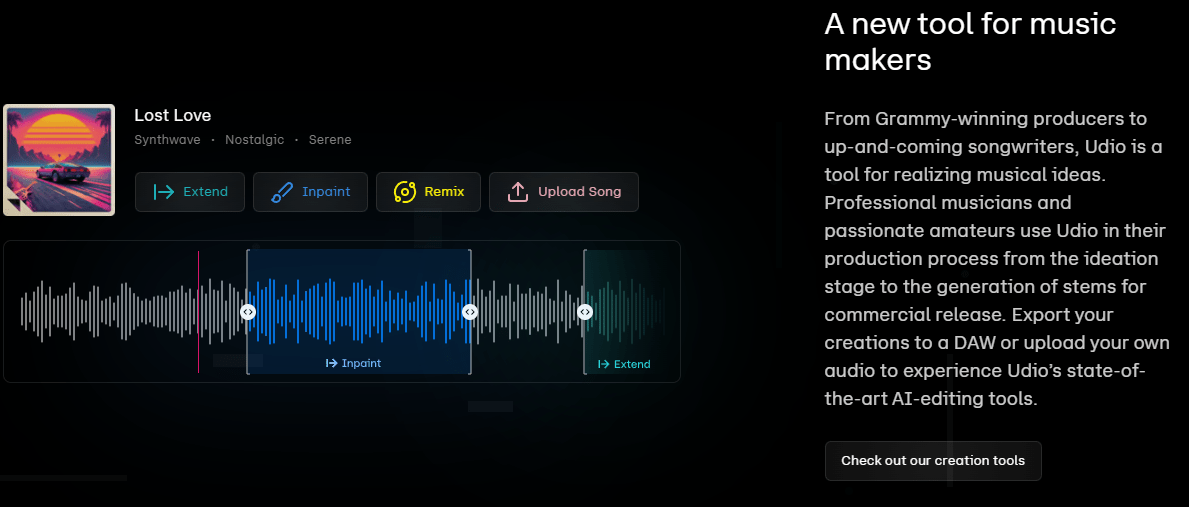1189x507 pixels.
Task: Select the Serene tag
Action: [330, 139]
